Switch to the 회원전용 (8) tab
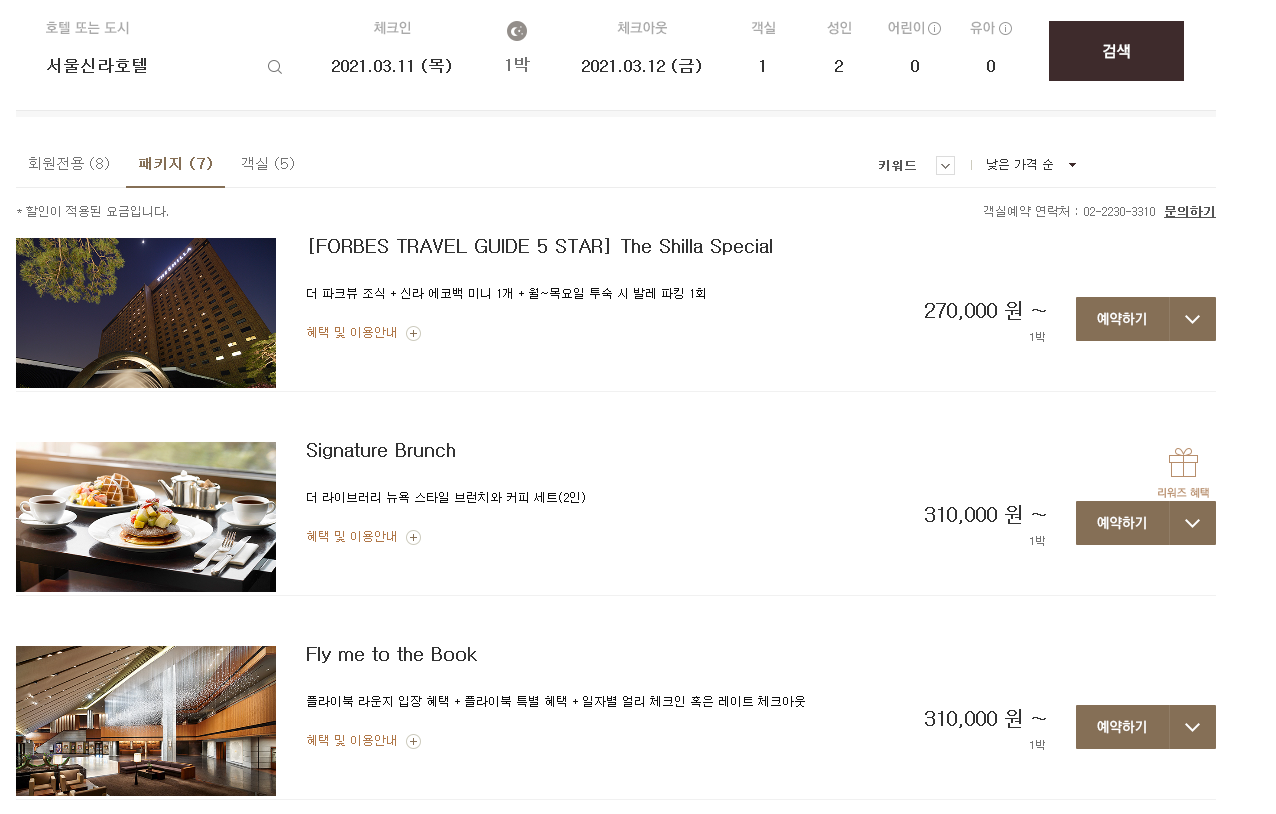 click(x=69, y=163)
